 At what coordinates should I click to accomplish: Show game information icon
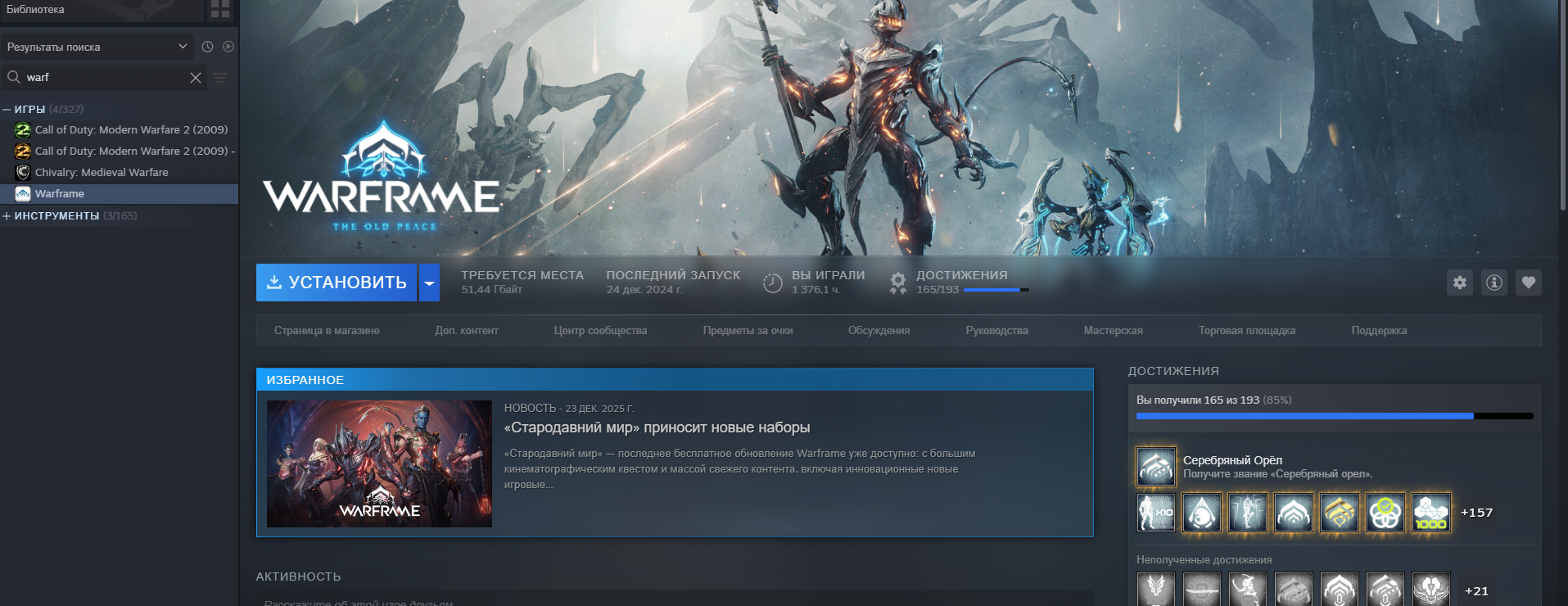(x=1494, y=283)
